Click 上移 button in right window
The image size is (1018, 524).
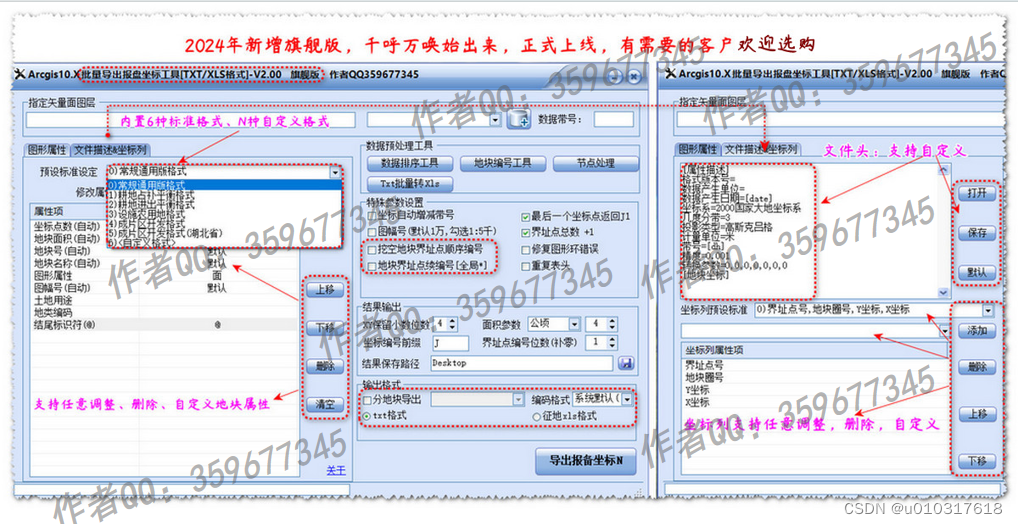[977, 414]
